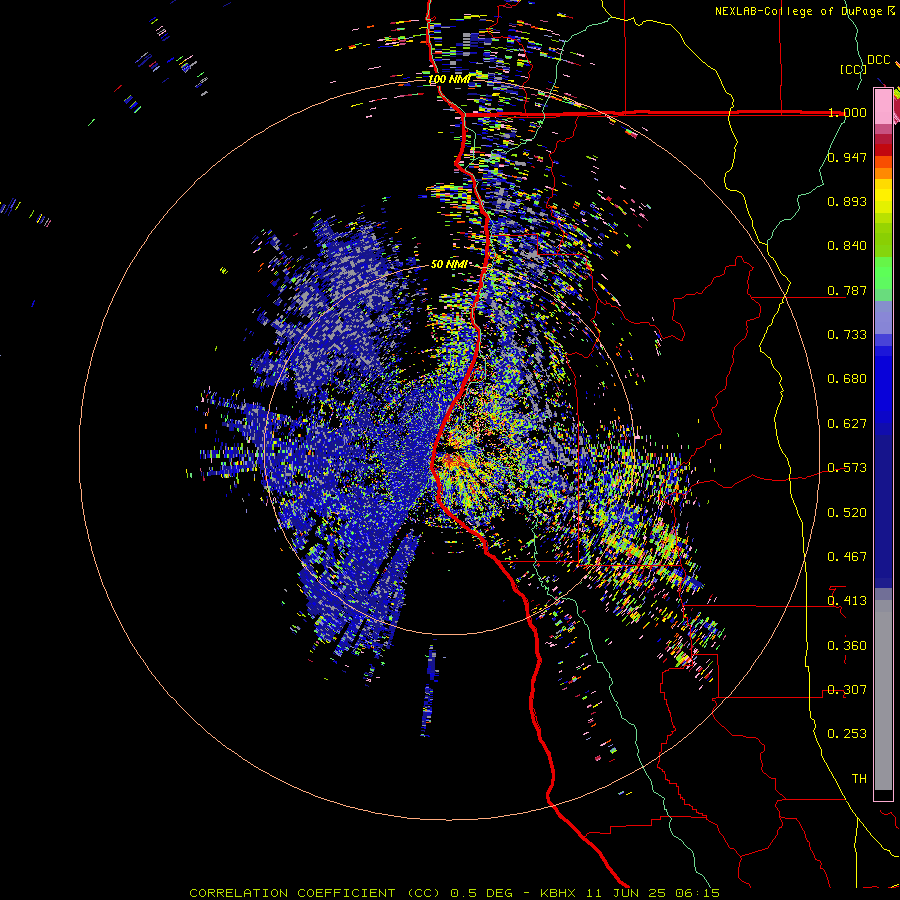Click the 0.520 scale value

click(847, 513)
